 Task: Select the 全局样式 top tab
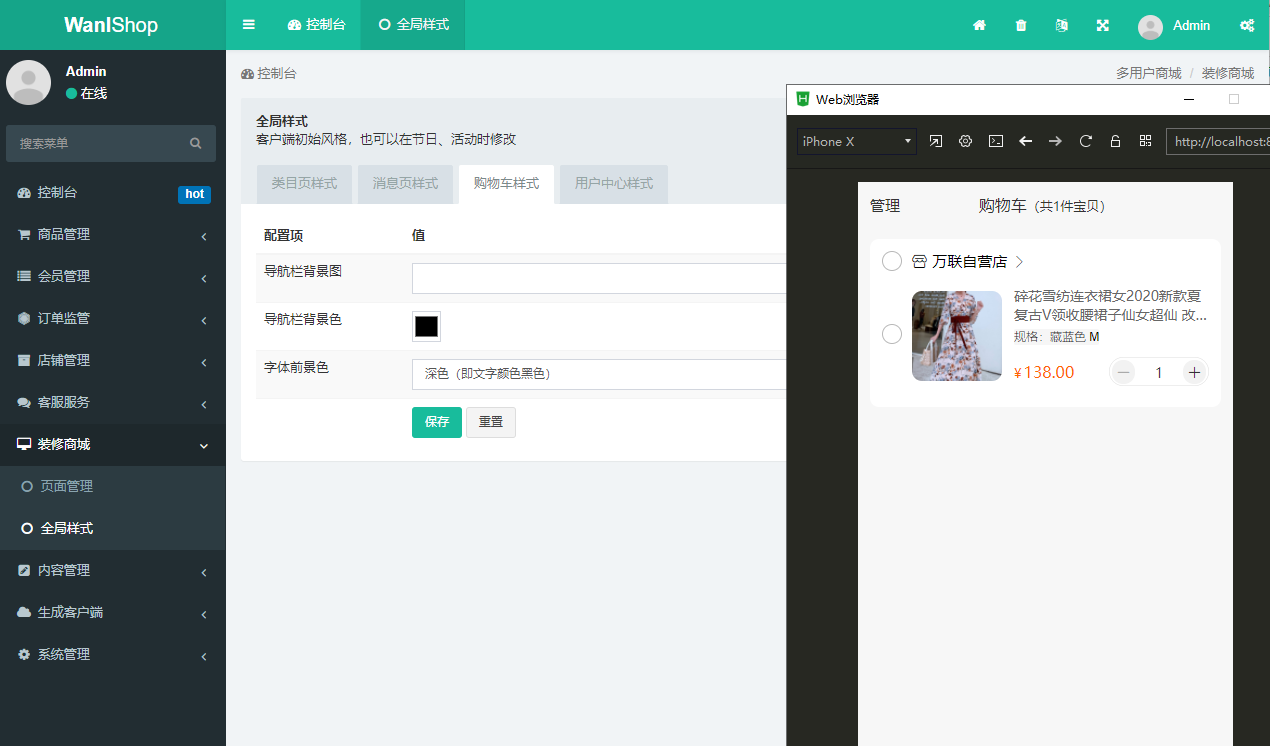(413, 25)
